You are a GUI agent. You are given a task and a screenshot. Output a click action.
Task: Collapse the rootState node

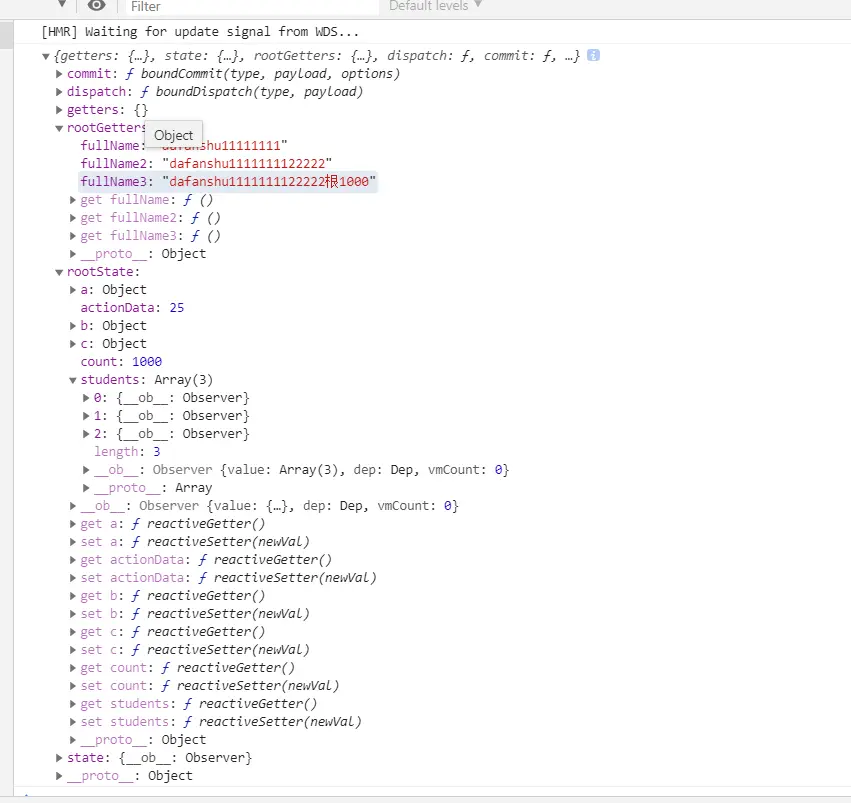pos(59,272)
